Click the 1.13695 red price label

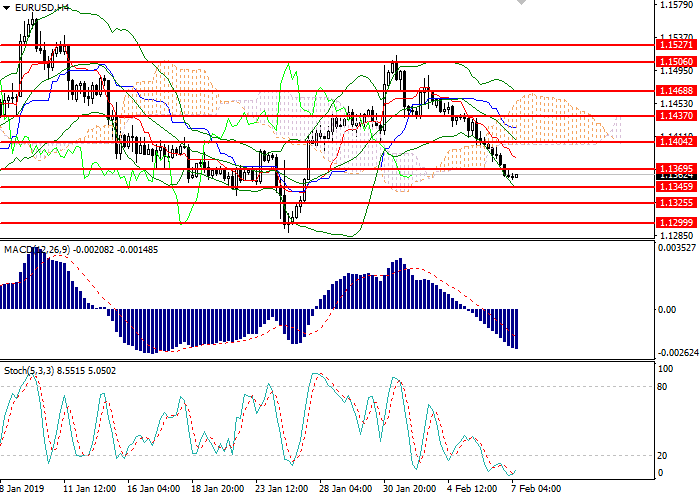tap(672, 168)
